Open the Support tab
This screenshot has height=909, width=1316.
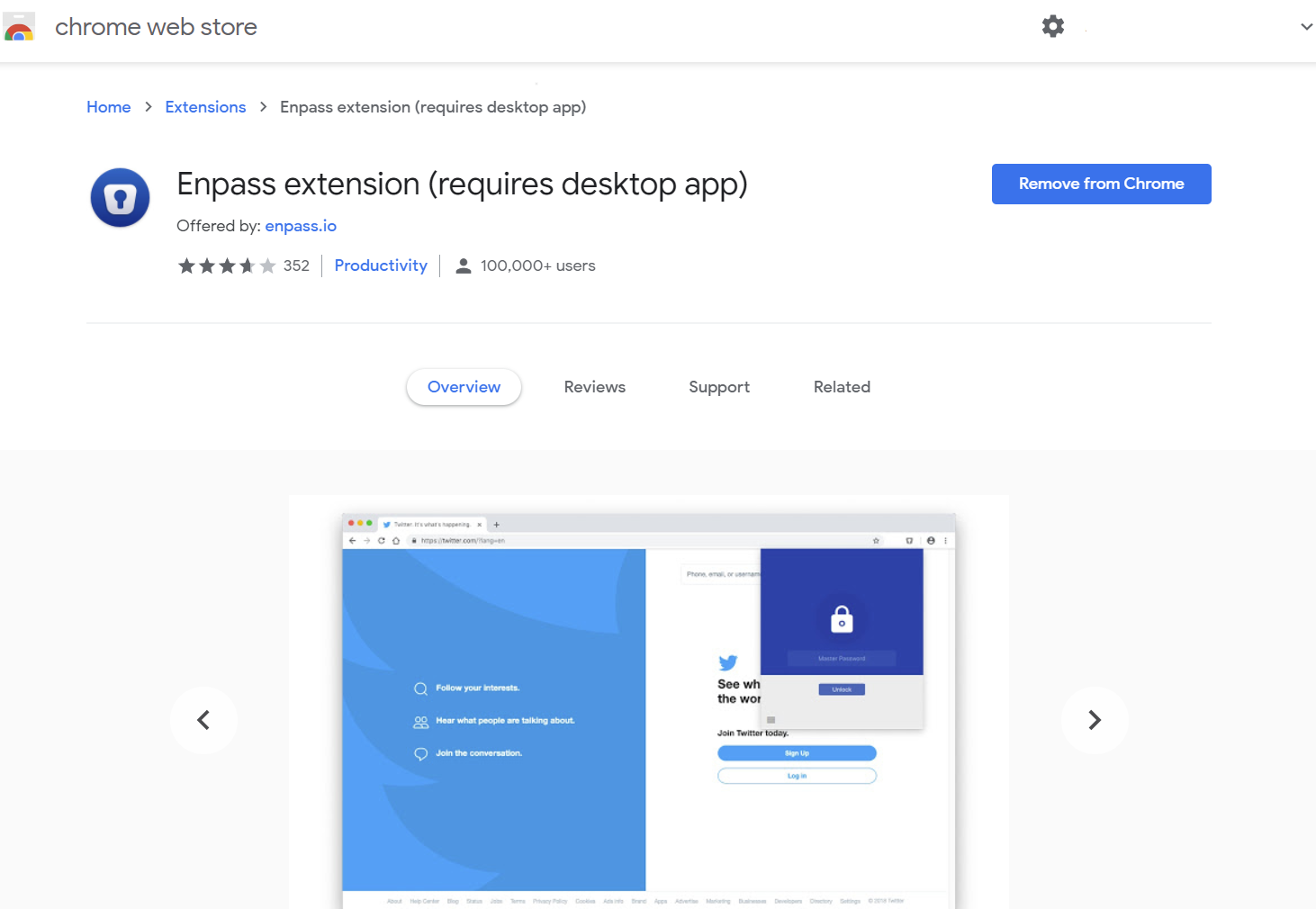pos(719,387)
